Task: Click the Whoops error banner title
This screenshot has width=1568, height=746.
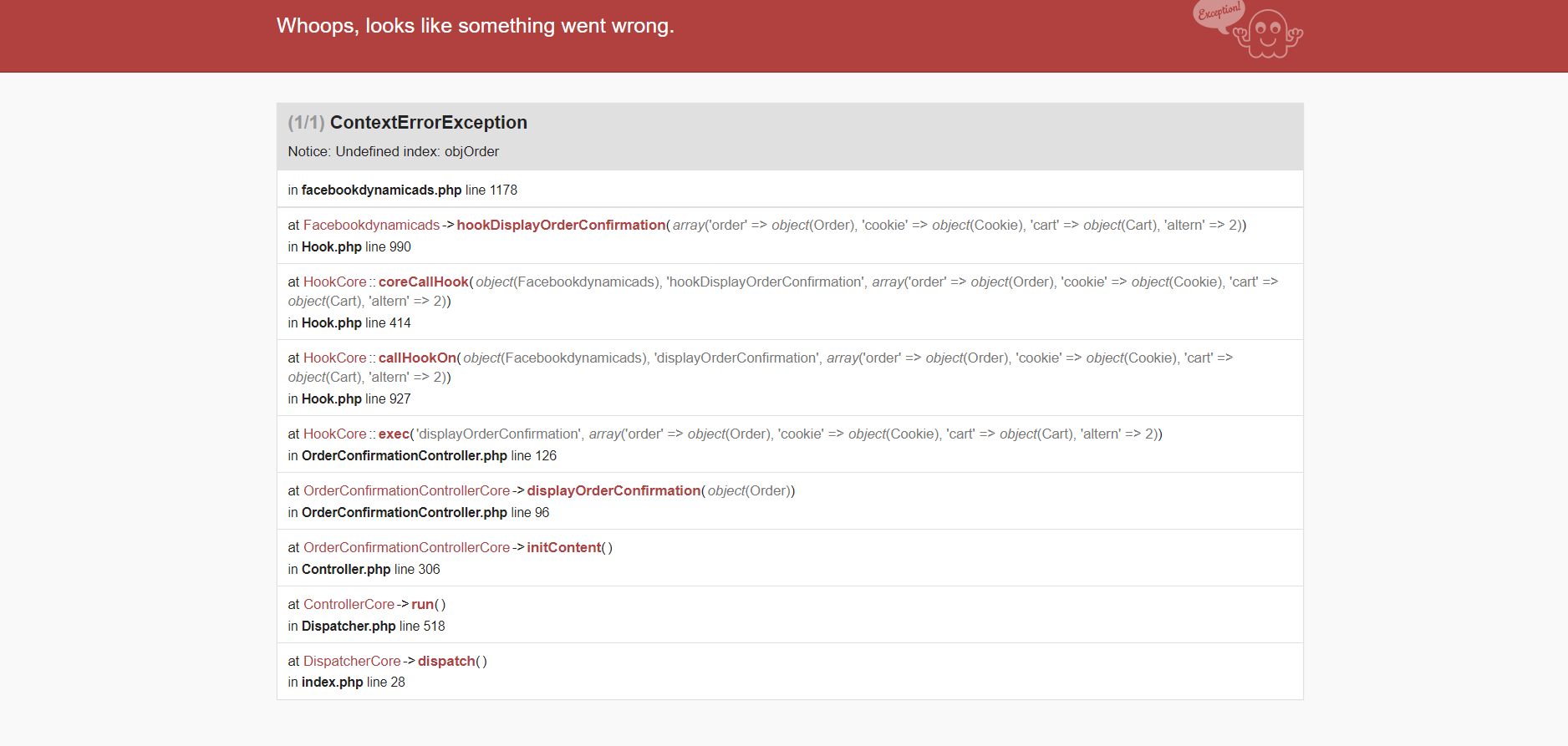Action: (475, 27)
